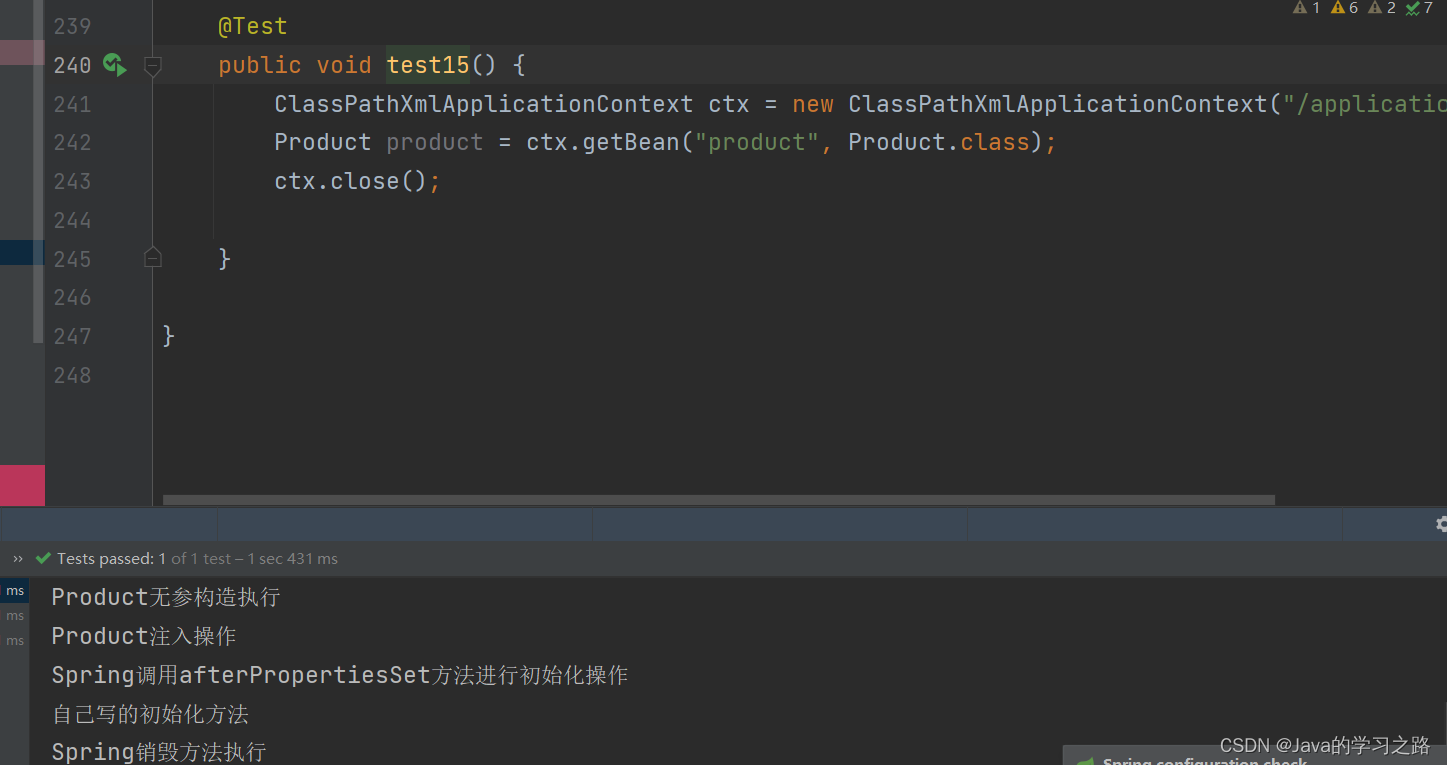Click line number 243 in the gutter
The width and height of the screenshot is (1447, 765).
pyautogui.click(x=72, y=181)
